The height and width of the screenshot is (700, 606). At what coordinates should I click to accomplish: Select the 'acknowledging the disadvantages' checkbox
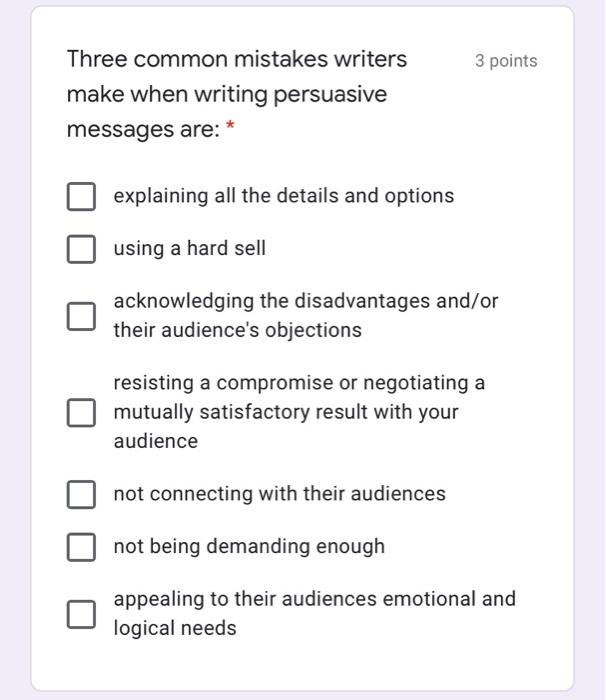81,317
